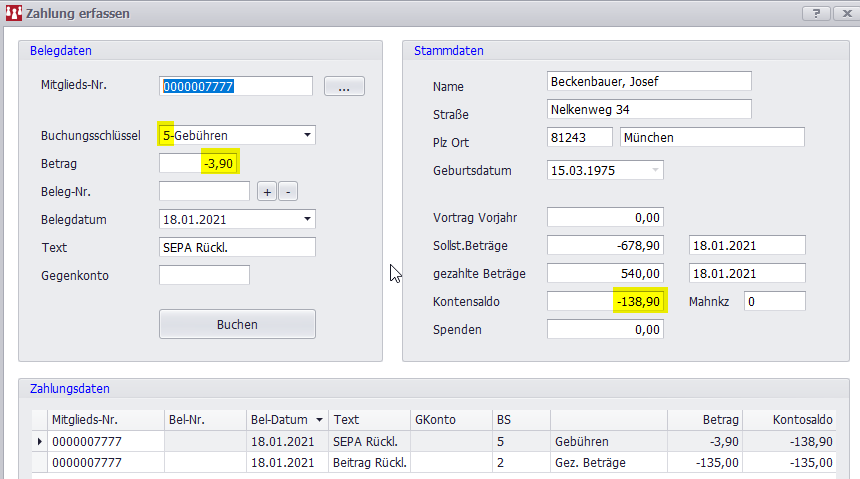Screen dimensions: 860x479
Task: Click the Mahnkz field
Action: [x=774, y=301]
